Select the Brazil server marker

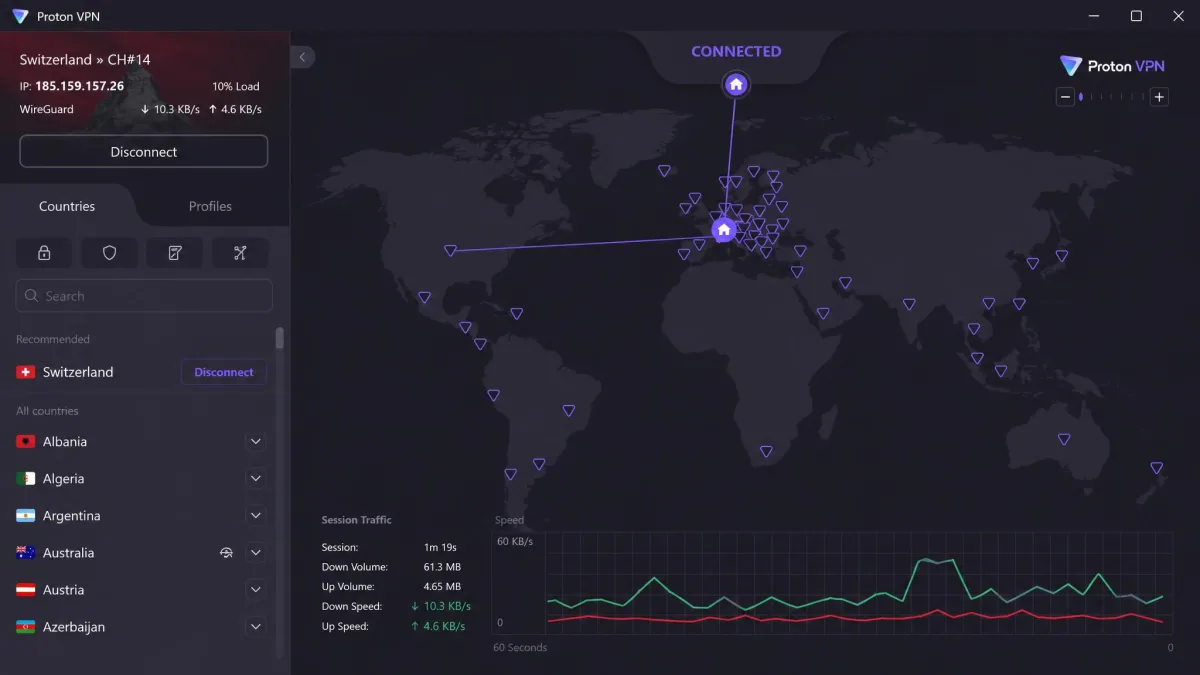click(568, 410)
